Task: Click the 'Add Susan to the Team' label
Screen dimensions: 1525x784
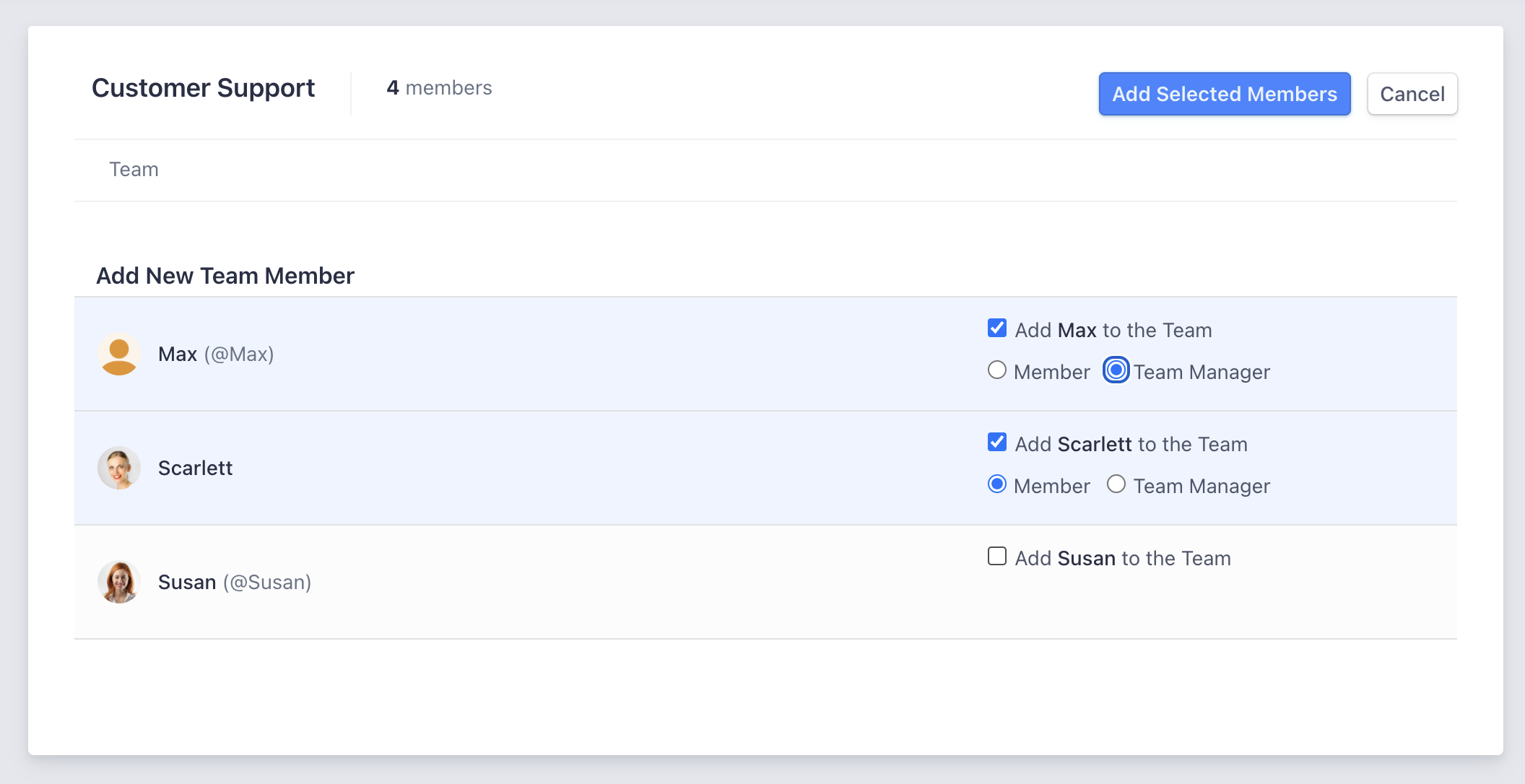Action: [x=1122, y=559]
